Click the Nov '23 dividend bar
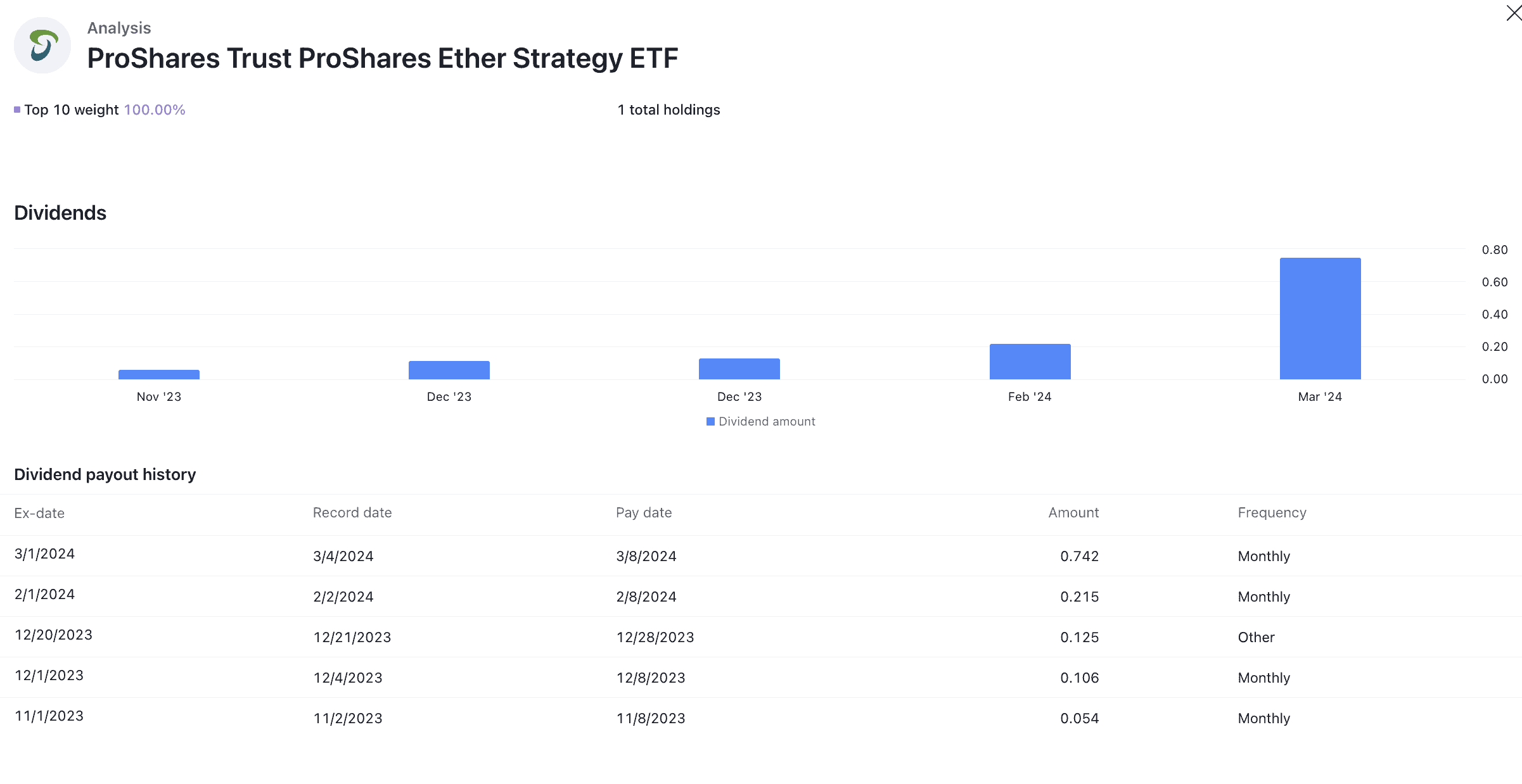1522x784 pixels. (x=159, y=374)
